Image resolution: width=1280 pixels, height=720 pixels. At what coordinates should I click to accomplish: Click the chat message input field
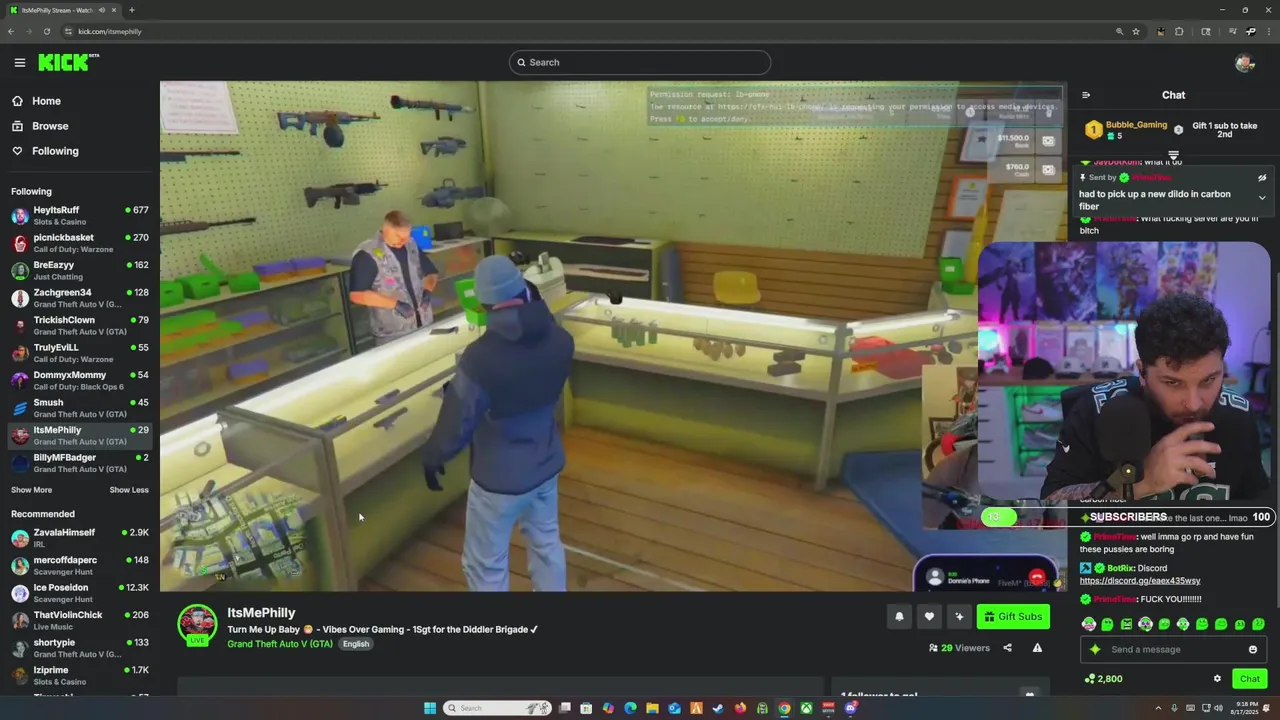click(1175, 650)
